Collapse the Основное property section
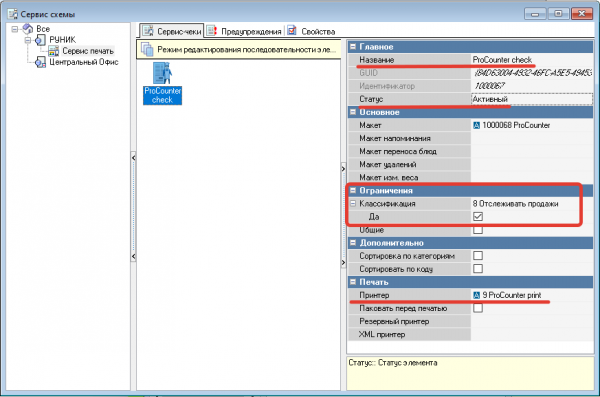Viewport: 600px width, 397px height. click(x=353, y=112)
